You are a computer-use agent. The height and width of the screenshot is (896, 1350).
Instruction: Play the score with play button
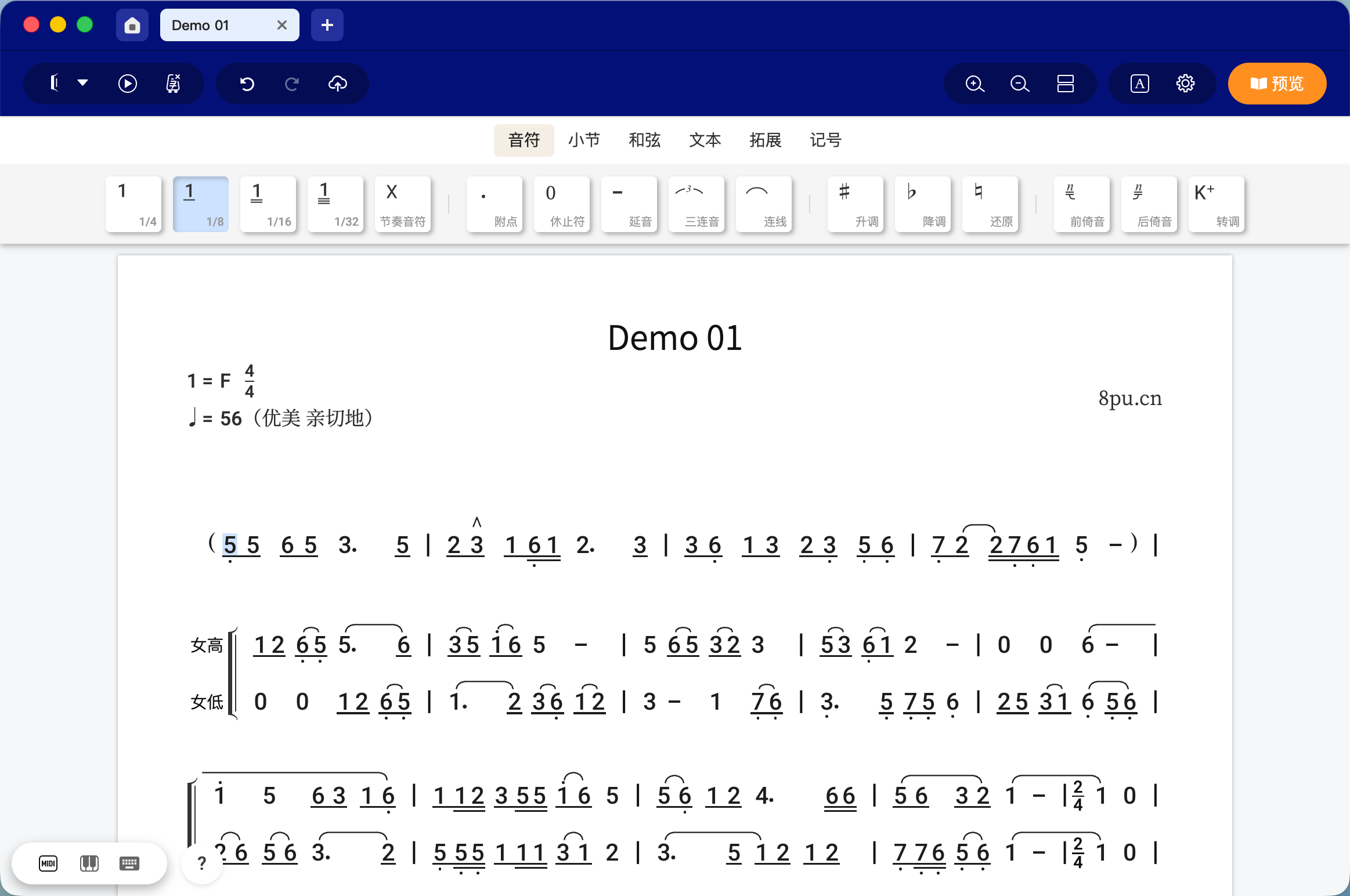pyautogui.click(x=128, y=84)
